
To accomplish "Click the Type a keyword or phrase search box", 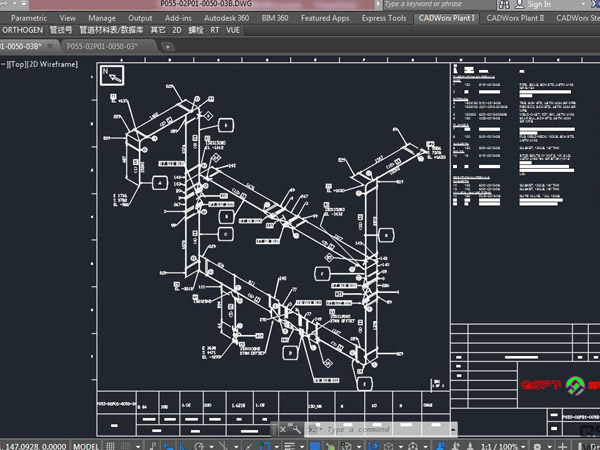I will click(438, 4).
